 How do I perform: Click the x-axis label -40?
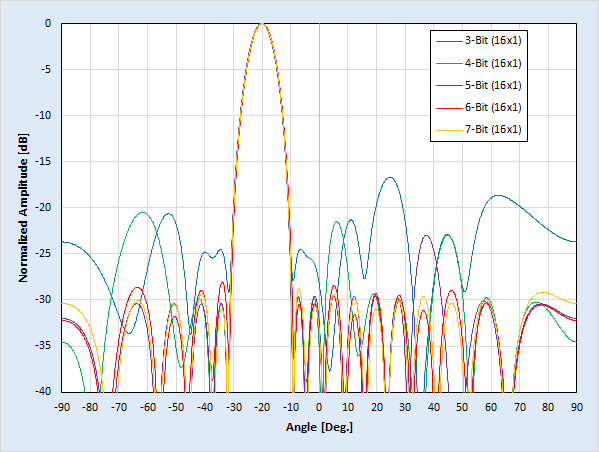pos(205,407)
